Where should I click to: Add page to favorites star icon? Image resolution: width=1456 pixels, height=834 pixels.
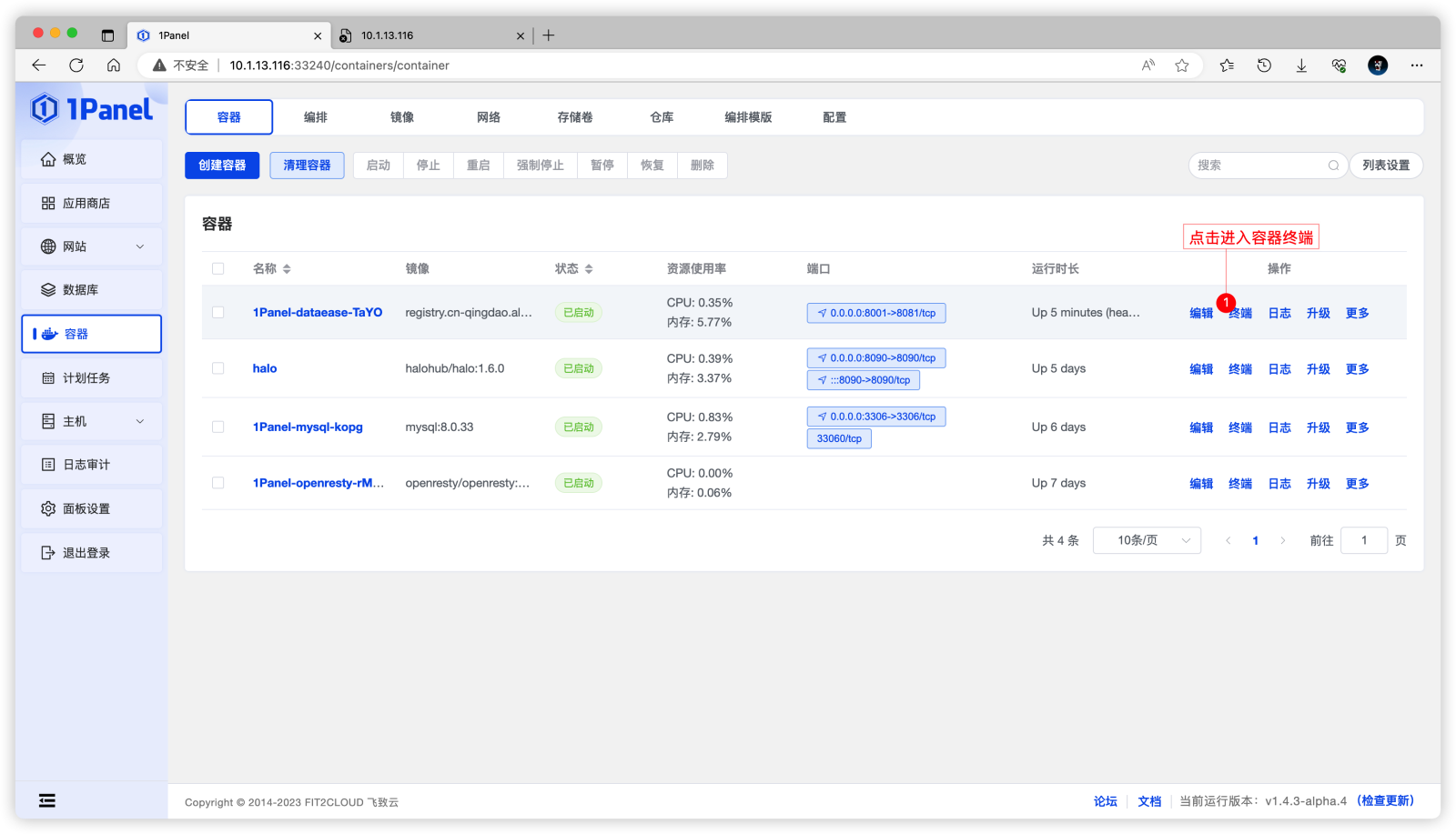pos(1182,65)
